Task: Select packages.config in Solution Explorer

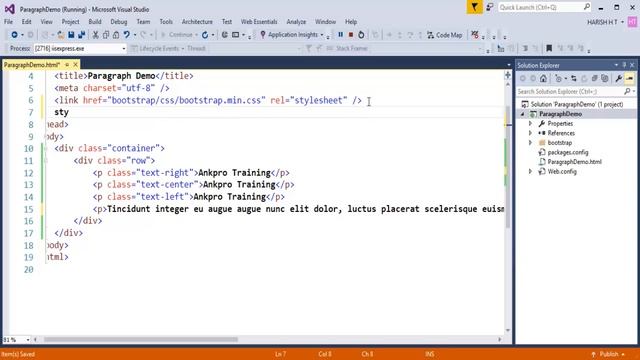Action: [568, 152]
